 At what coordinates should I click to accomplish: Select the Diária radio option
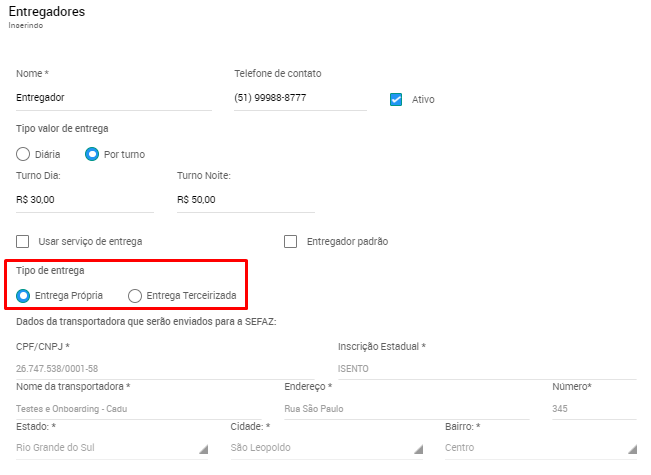point(24,154)
